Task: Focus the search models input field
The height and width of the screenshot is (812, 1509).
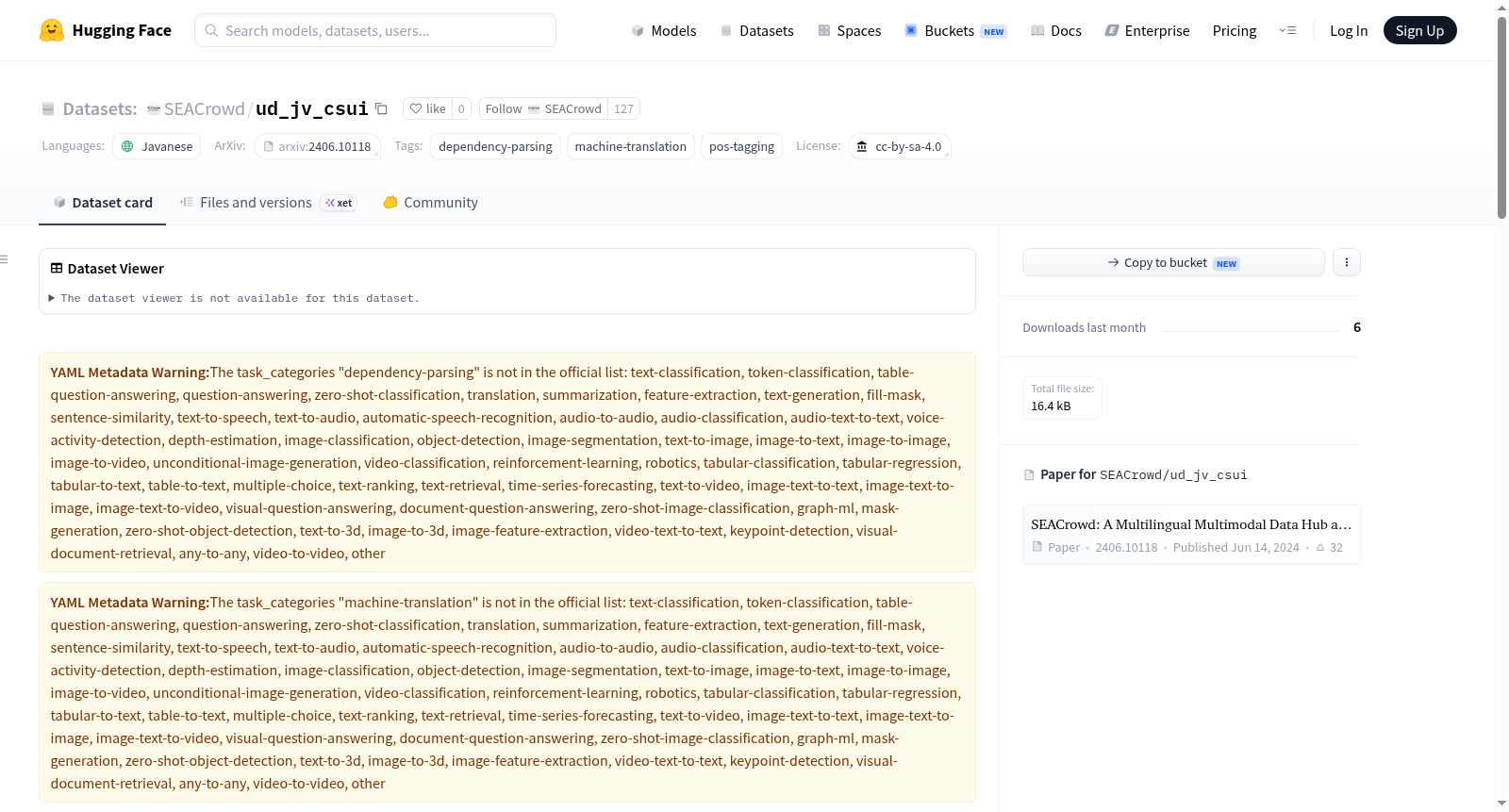Action: tap(375, 30)
